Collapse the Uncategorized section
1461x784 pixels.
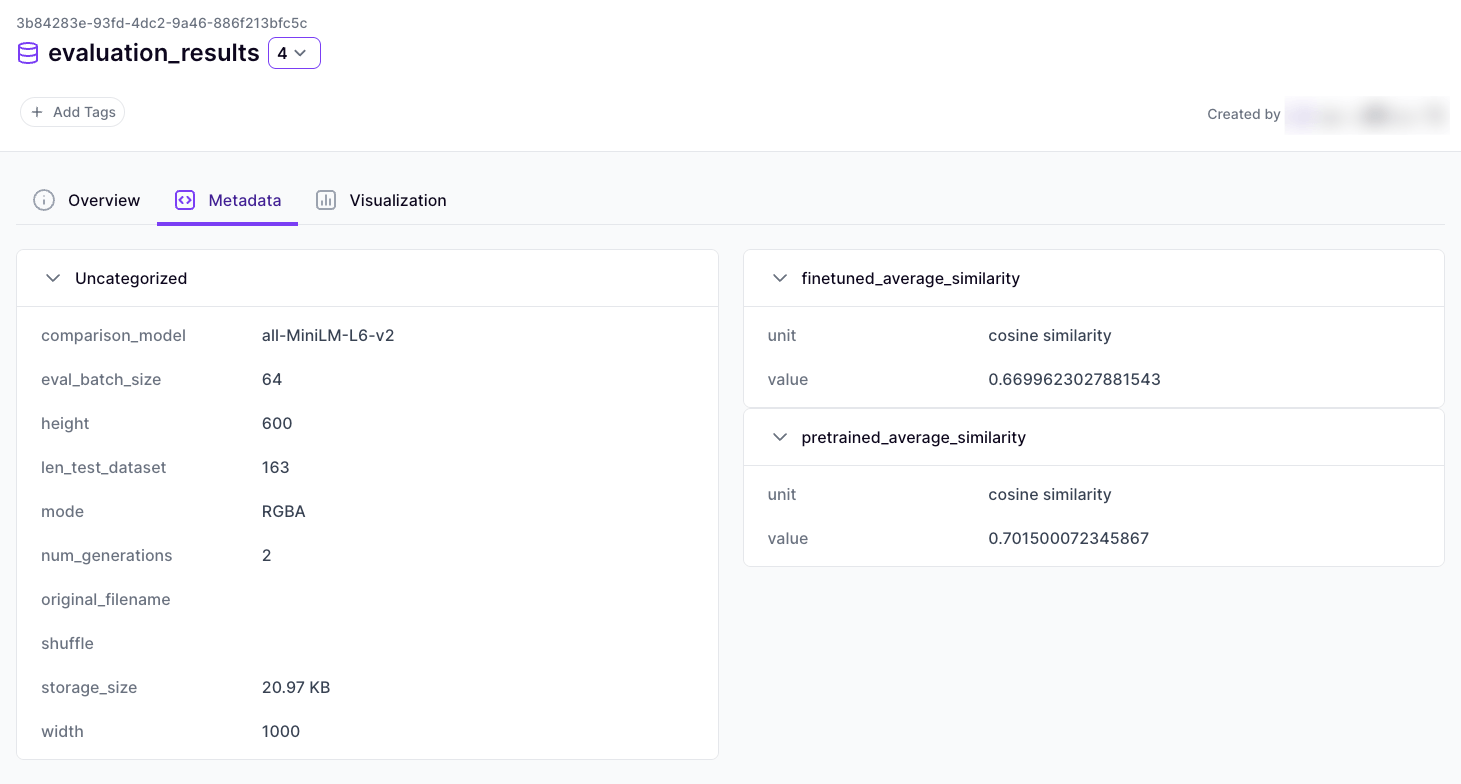click(54, 278)
